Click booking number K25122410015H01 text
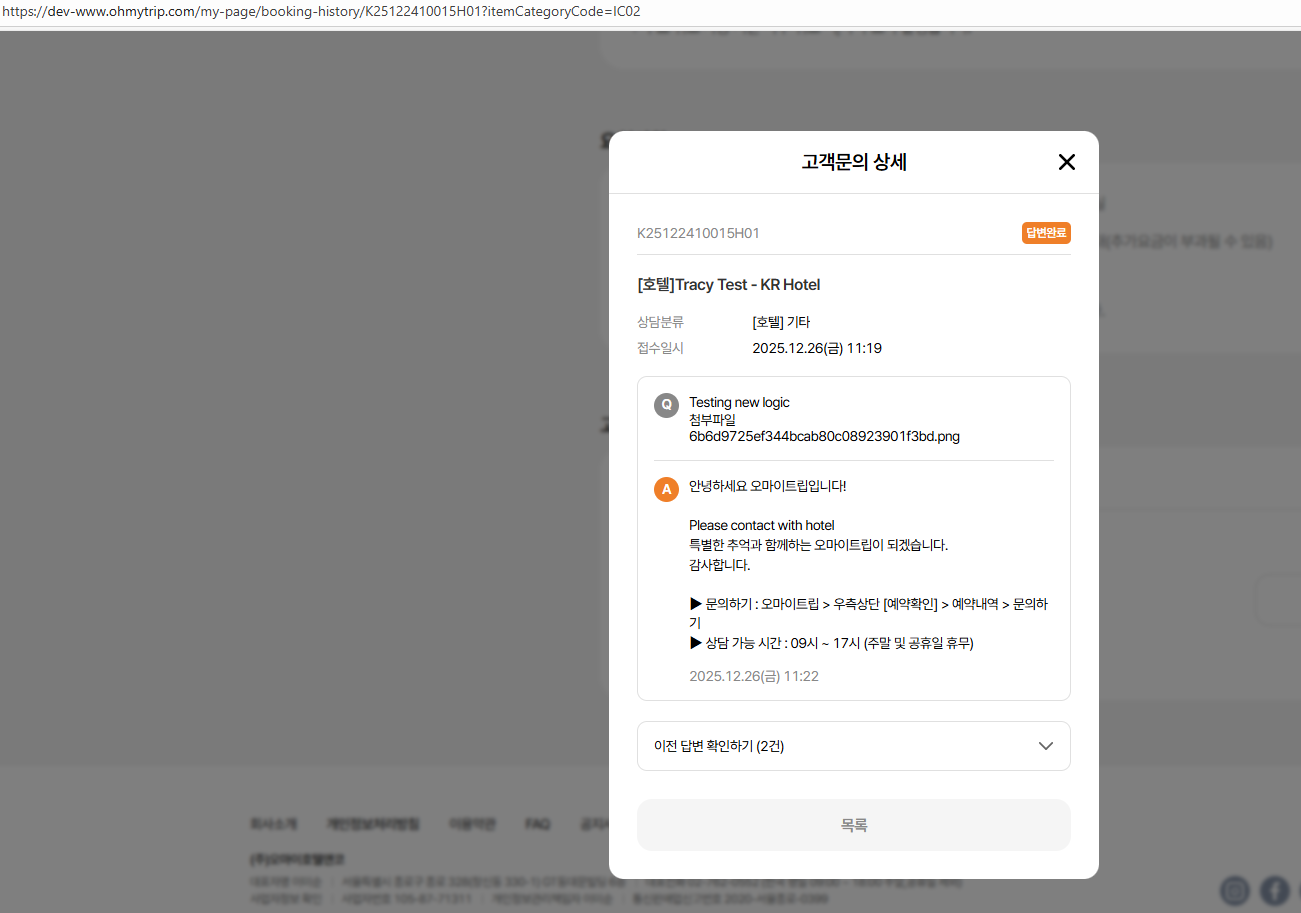1301x913 pixels. [x=698, y=233]
